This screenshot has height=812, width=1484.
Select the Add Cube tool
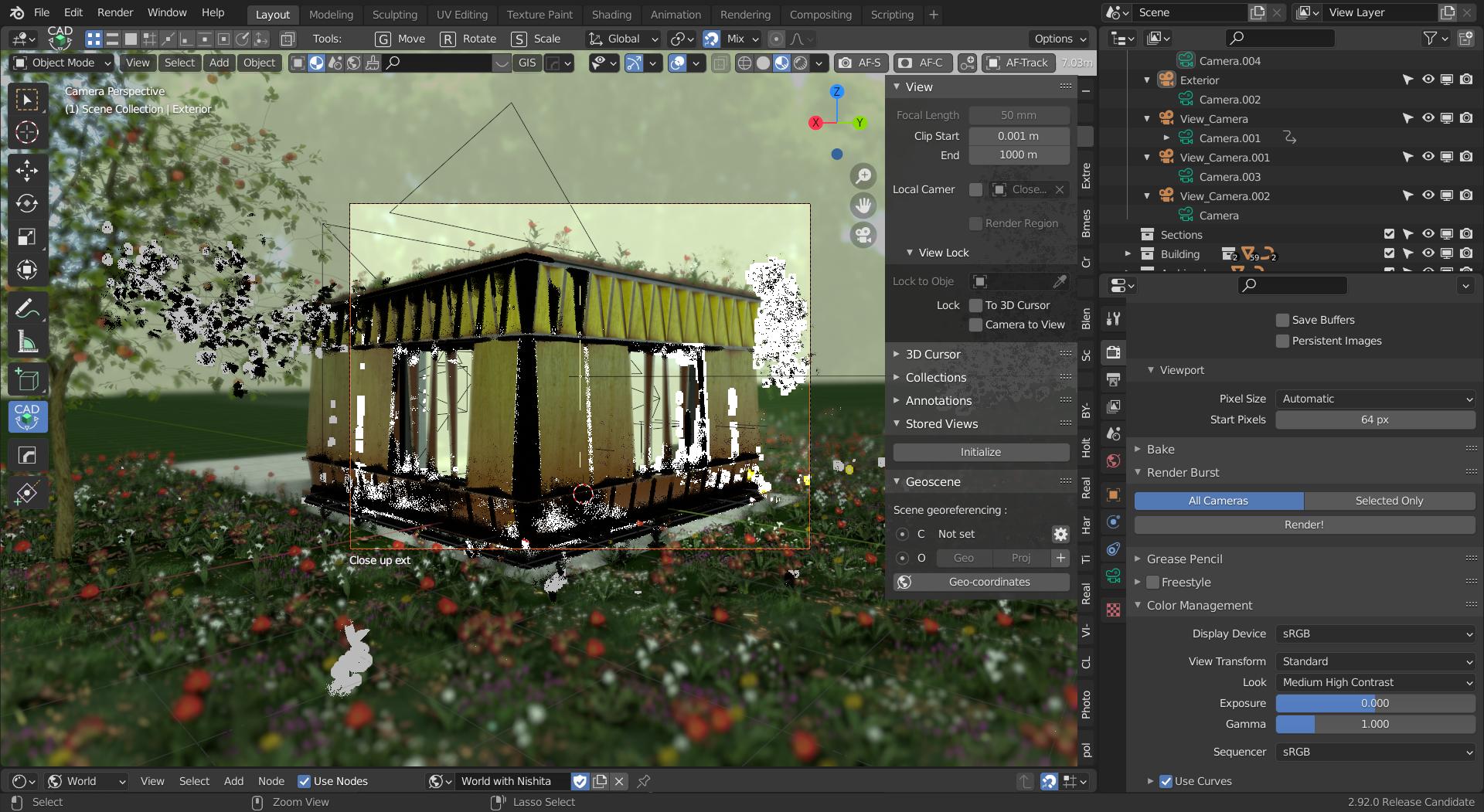[x=27, y=379]
